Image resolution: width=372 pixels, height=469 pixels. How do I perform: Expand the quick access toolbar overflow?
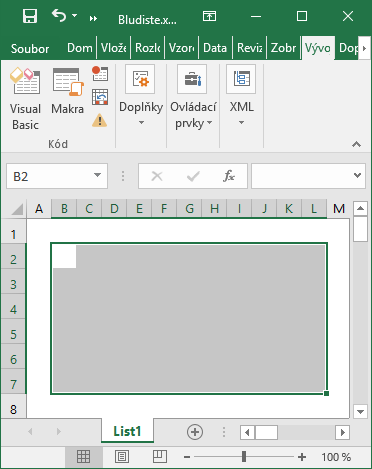(93, 19)
